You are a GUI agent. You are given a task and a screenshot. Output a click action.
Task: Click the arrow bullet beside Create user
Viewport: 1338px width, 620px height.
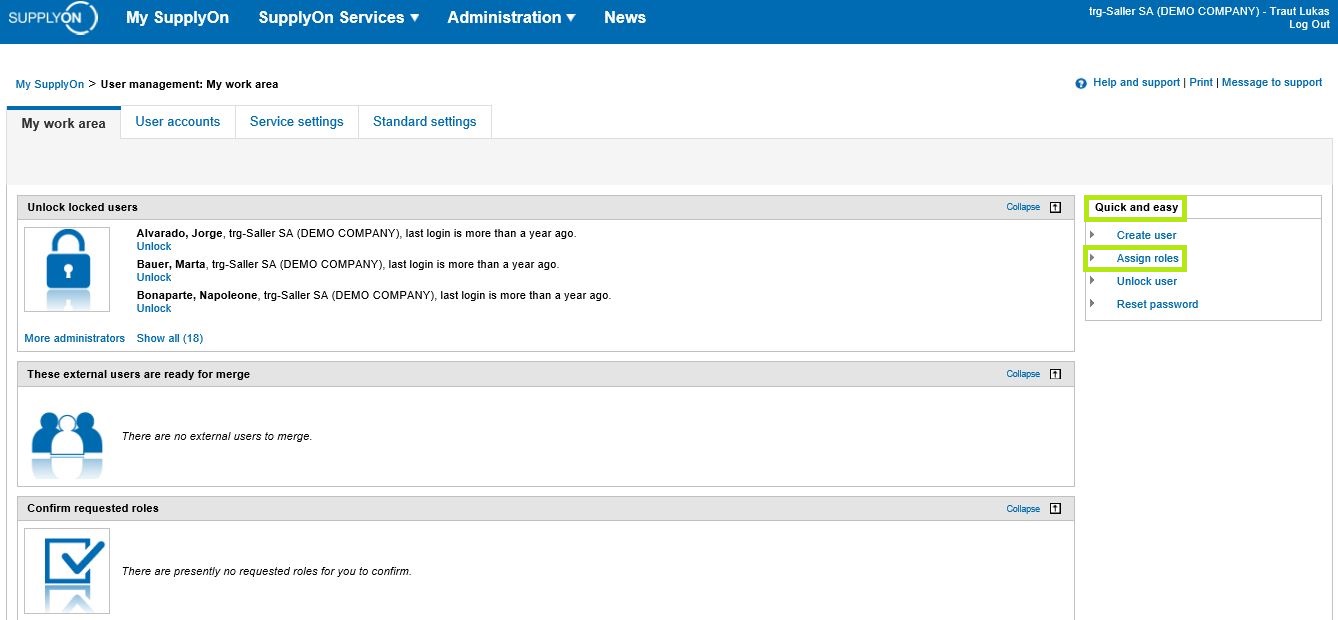tap(1092, 235)
